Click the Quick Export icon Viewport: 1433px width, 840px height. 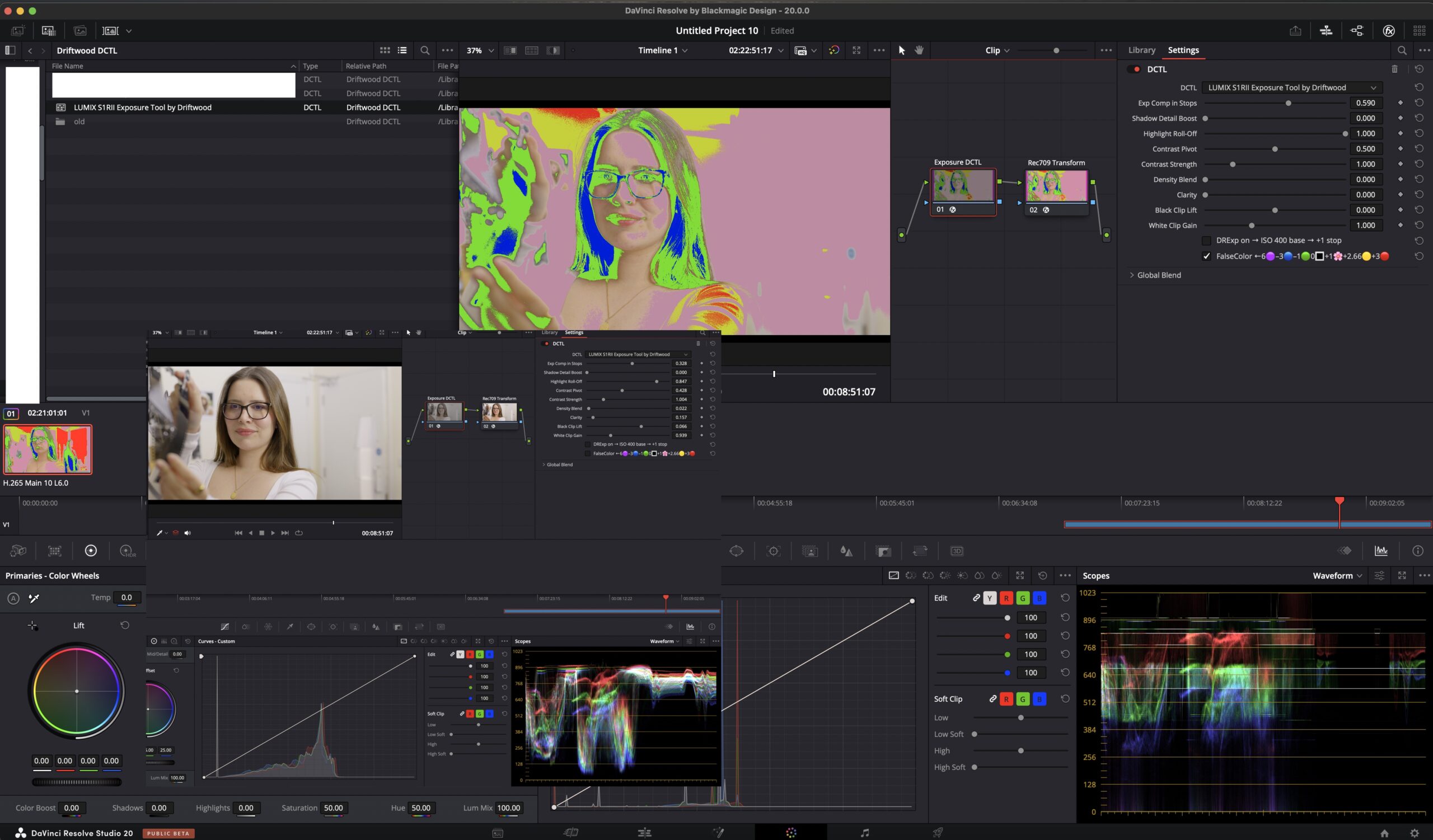(1295, 31)
